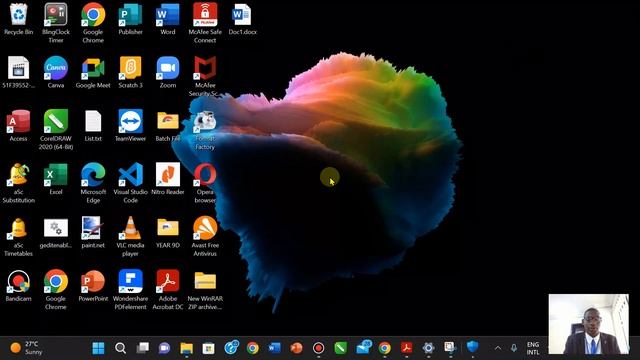640x360 pixels.
Task: Select the Publisher desktop shortcut
Action: (x=130, y=20)
